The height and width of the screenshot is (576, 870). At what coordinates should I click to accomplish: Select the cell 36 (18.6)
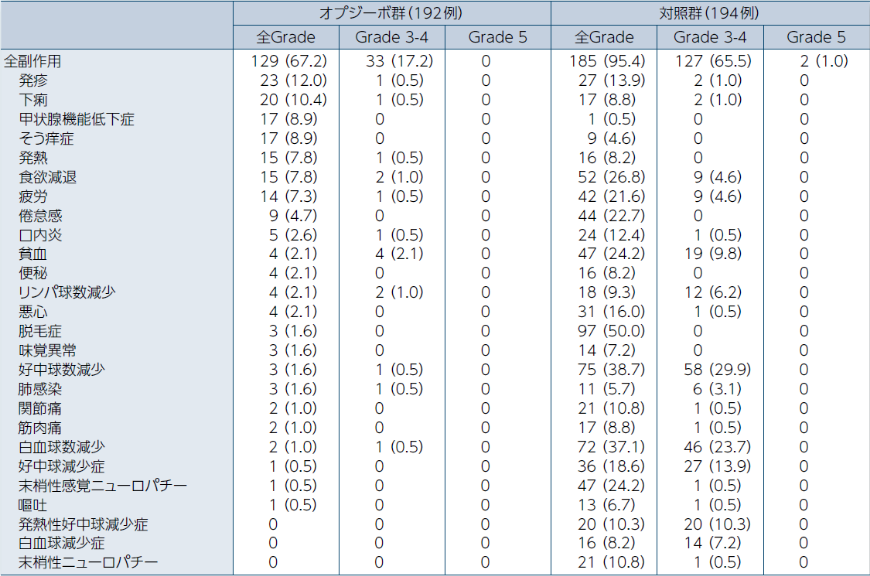[x=612, y=466]
